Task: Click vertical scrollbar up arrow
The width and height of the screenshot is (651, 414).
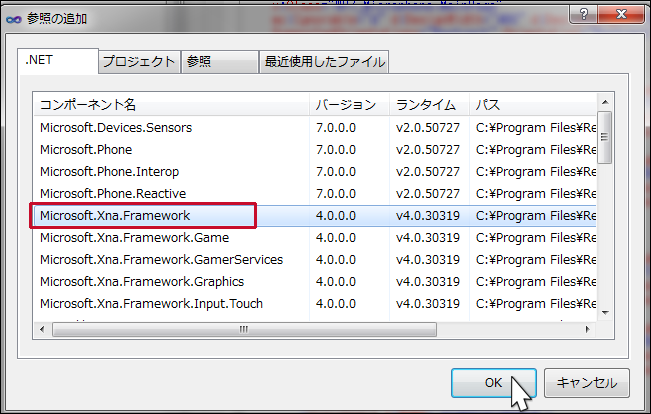Action: 605,102
